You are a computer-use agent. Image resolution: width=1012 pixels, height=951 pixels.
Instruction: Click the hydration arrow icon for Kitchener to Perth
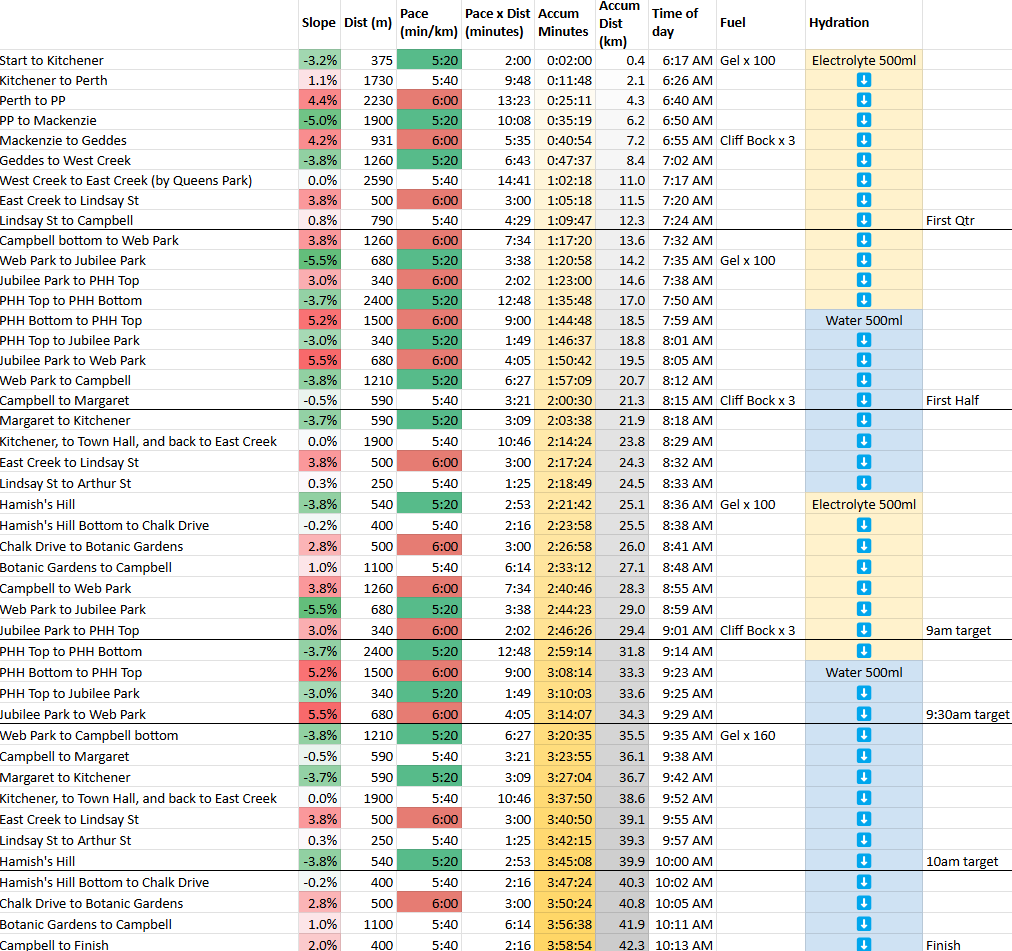(863, 80)
